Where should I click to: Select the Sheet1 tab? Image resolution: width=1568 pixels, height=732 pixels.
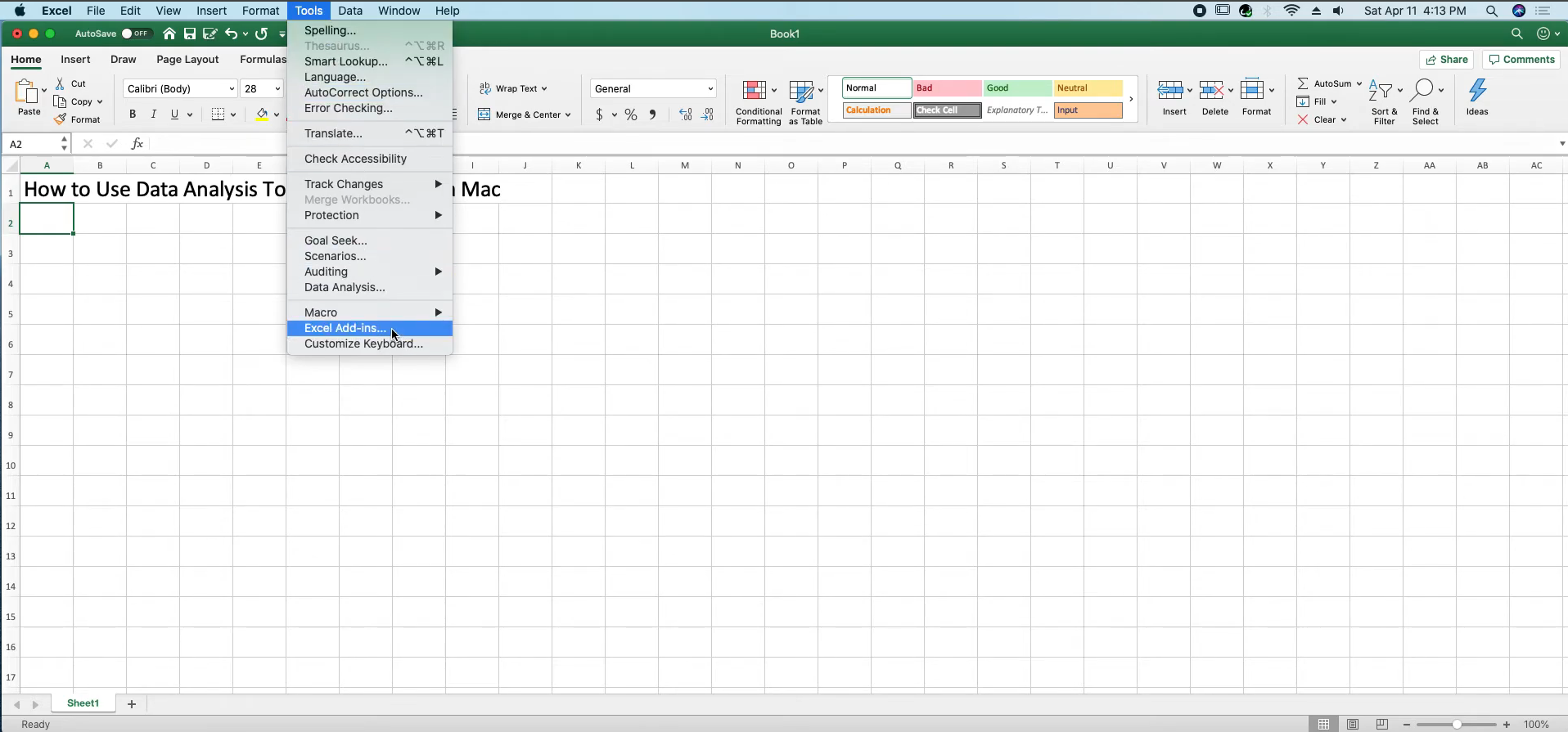pos(83,703)
